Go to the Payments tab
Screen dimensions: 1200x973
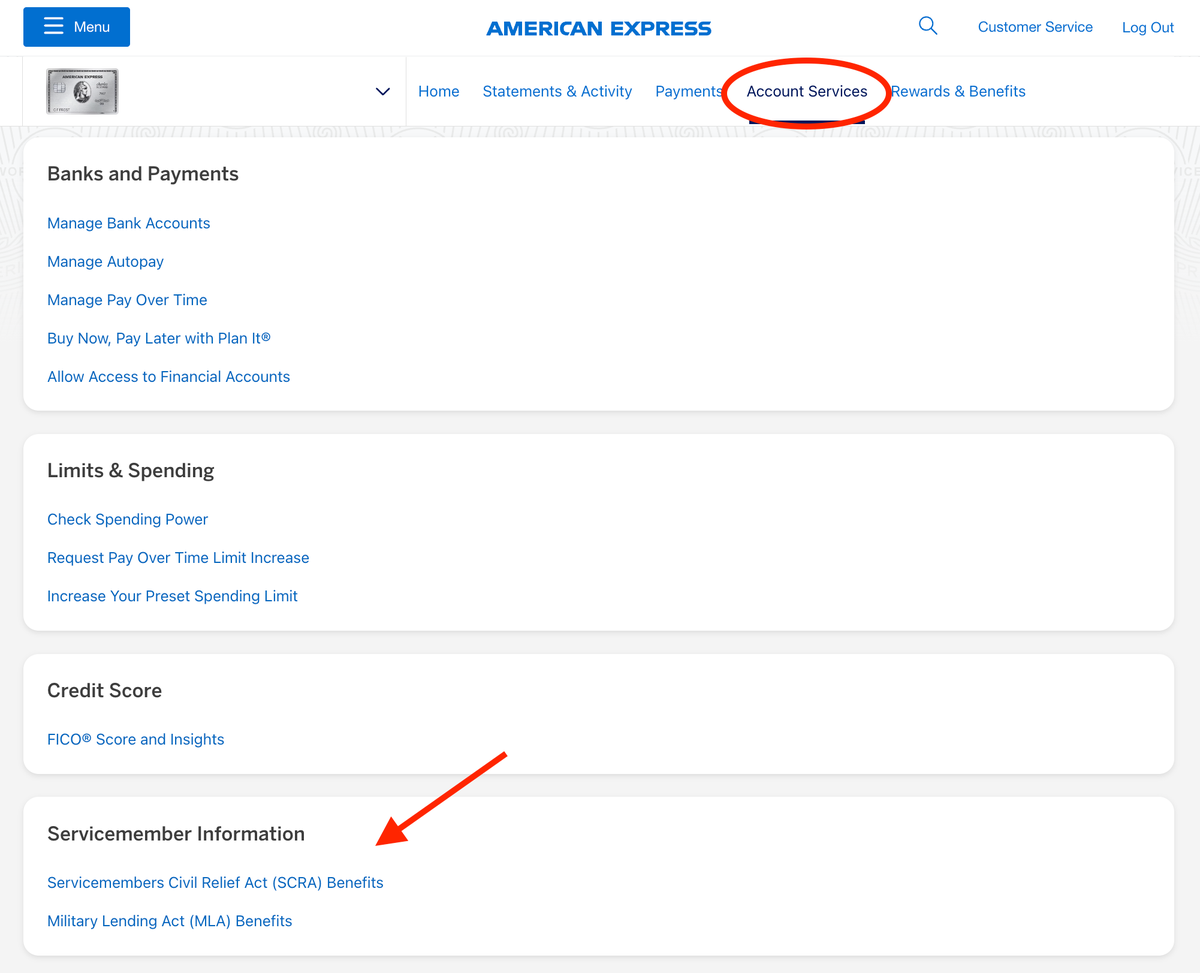[688, 91]
